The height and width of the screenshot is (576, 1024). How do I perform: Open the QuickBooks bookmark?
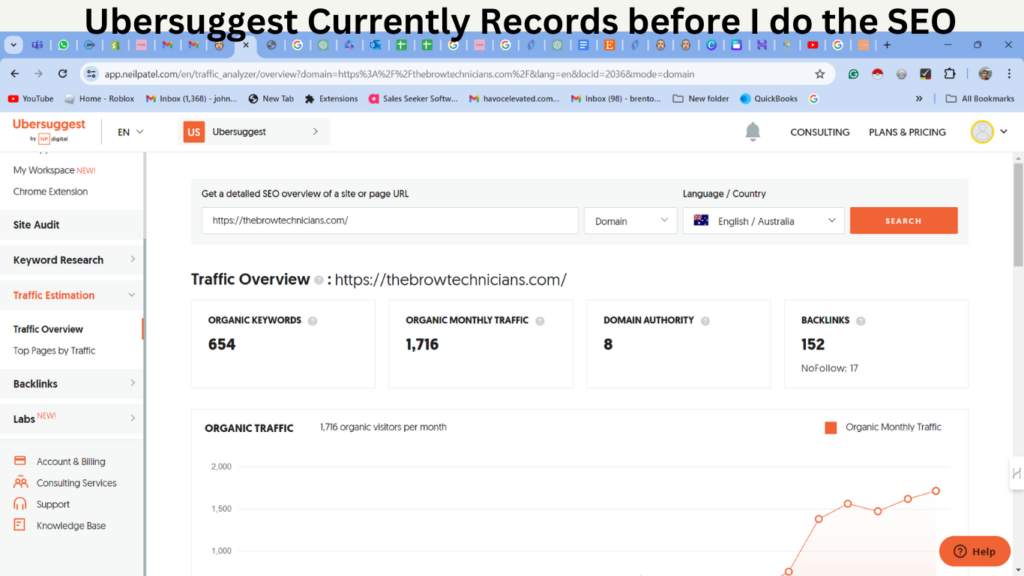click(x=769, y=99)
